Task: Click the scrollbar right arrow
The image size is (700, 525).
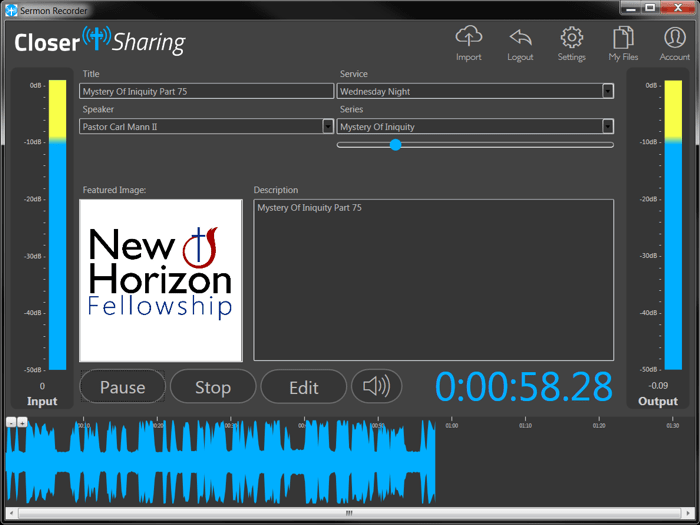Action: click(x=689, y=513)
